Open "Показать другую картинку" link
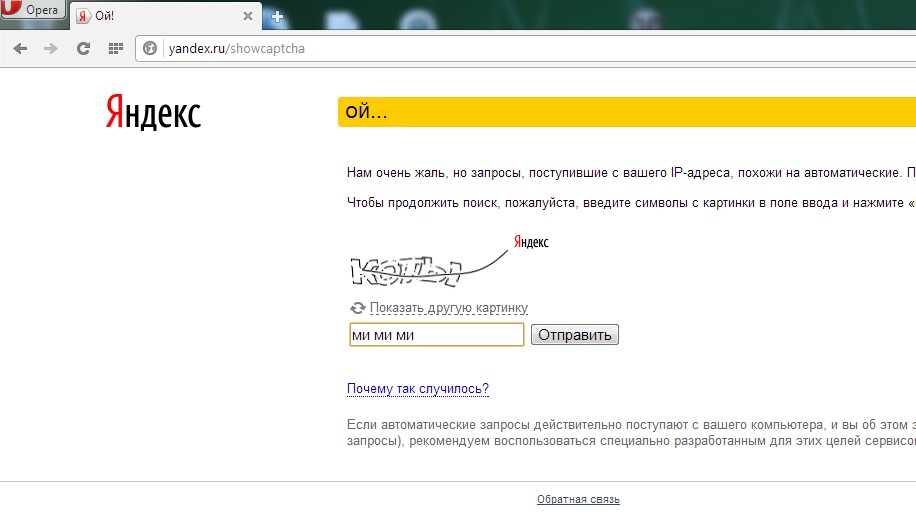Image resolution: width=916 pixels, height=512 pixels. pos(449,308)
